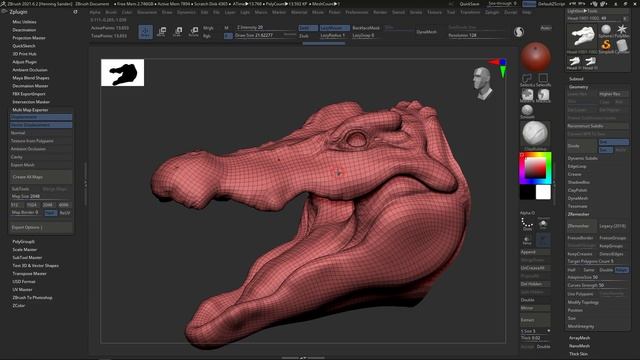Toggle the Rgb channel button
This screenshot has width=640, height=360.
pos(207,36)
